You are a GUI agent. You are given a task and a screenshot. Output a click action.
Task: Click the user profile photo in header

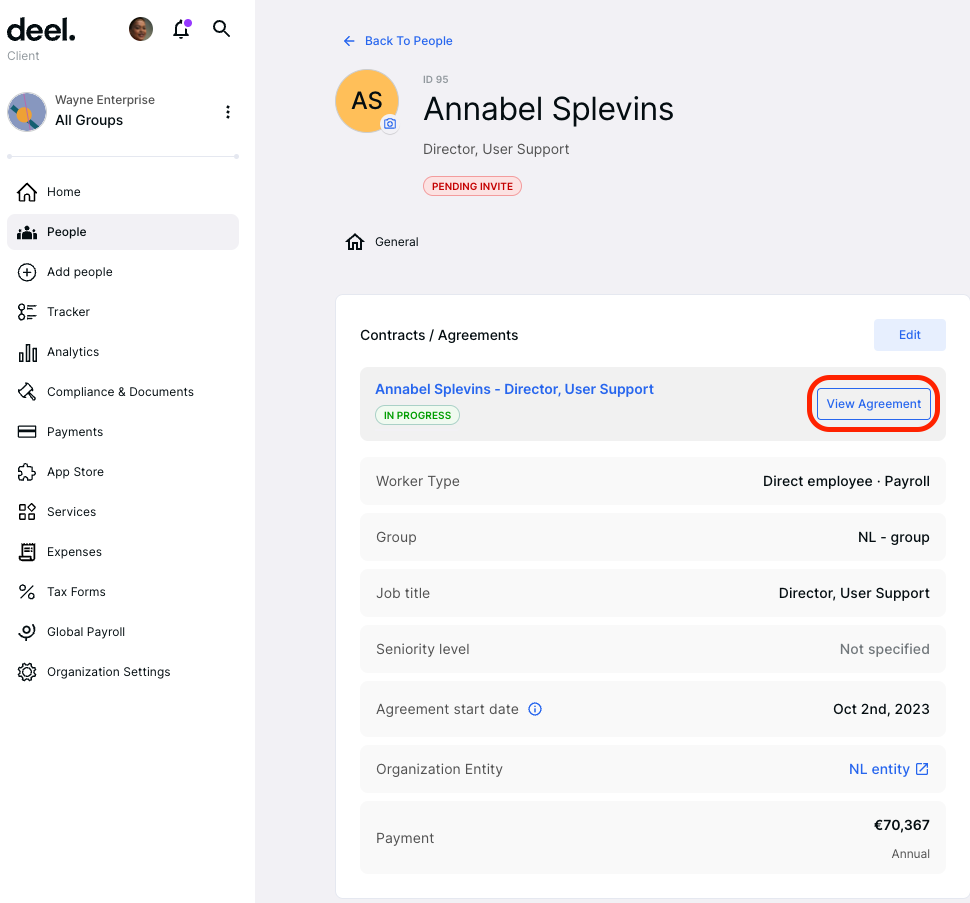pos(141,30)
